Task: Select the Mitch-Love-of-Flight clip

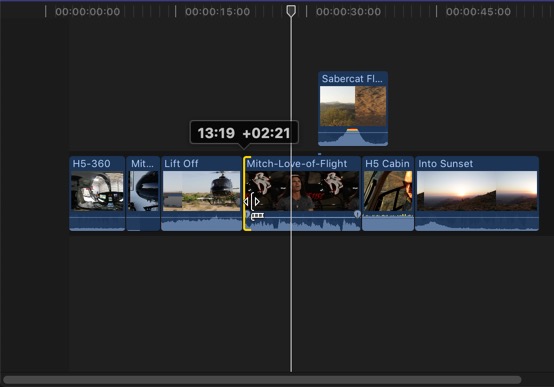Action: [x=302, y=193]
